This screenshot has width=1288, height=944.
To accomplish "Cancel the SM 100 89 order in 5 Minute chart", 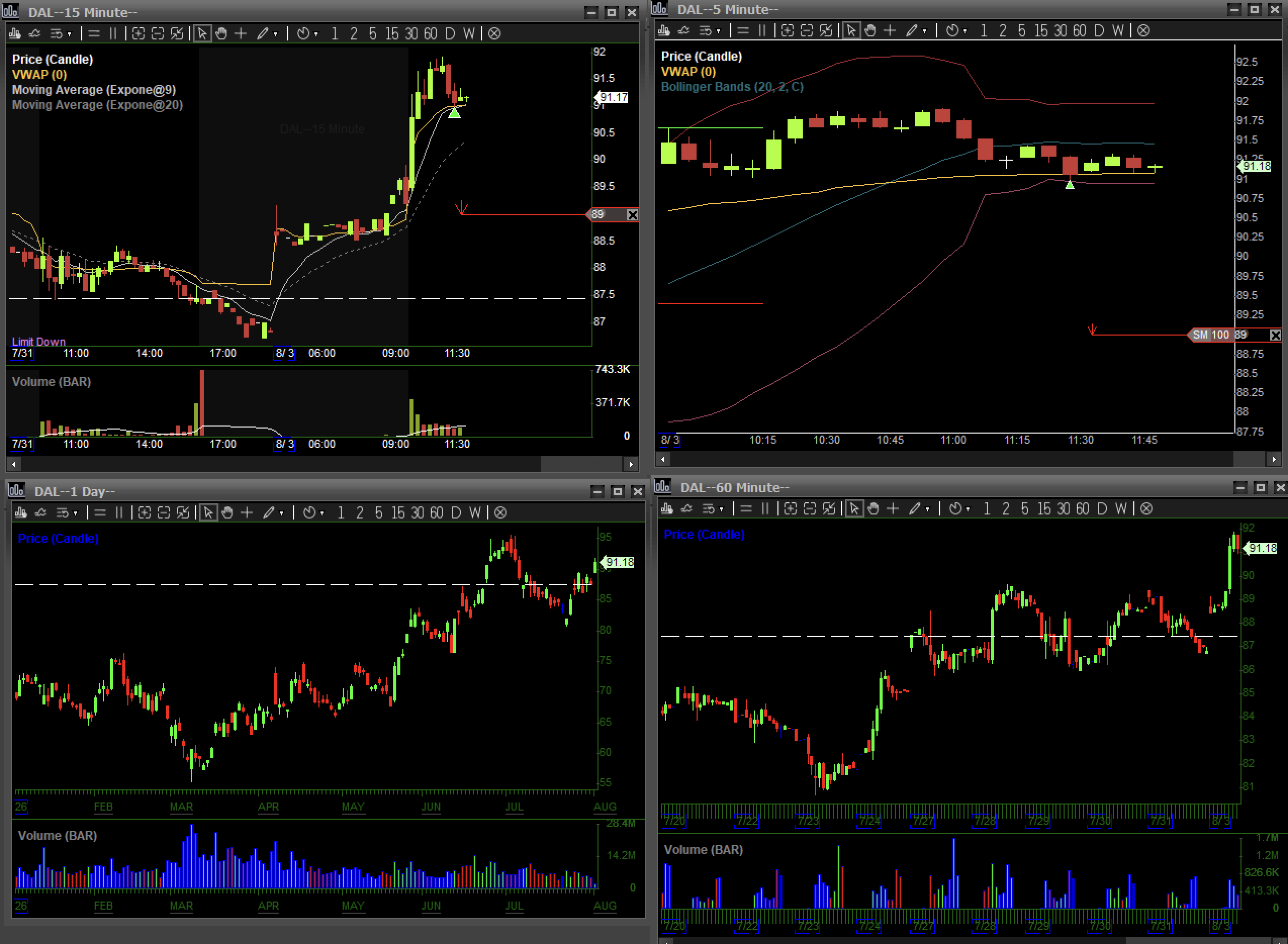I will pyautogui.click(x=1275, y=335).
